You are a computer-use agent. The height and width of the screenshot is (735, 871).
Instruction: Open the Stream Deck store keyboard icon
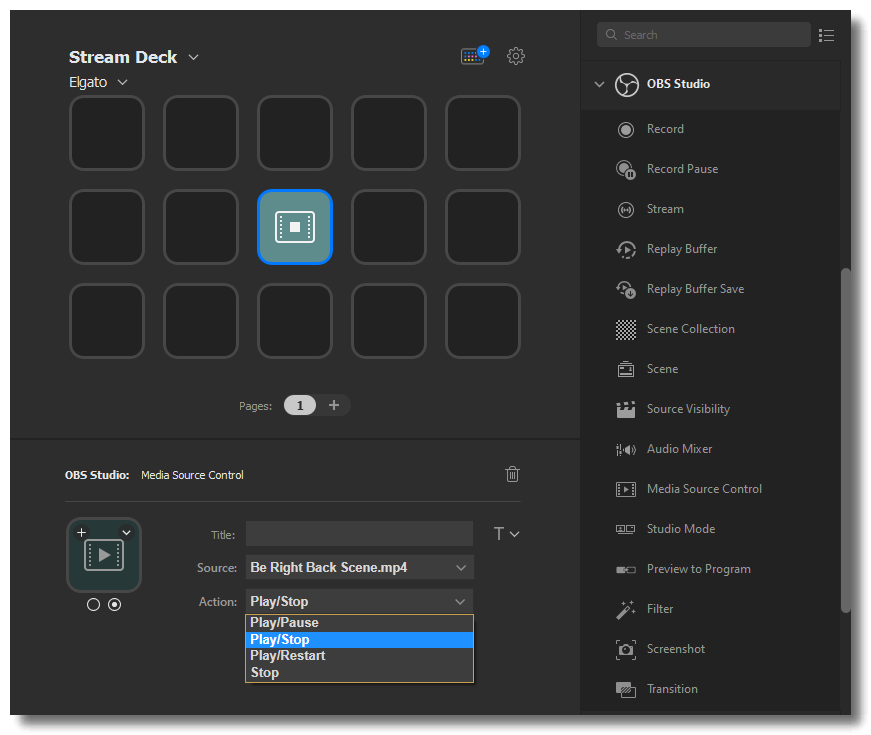474,56
